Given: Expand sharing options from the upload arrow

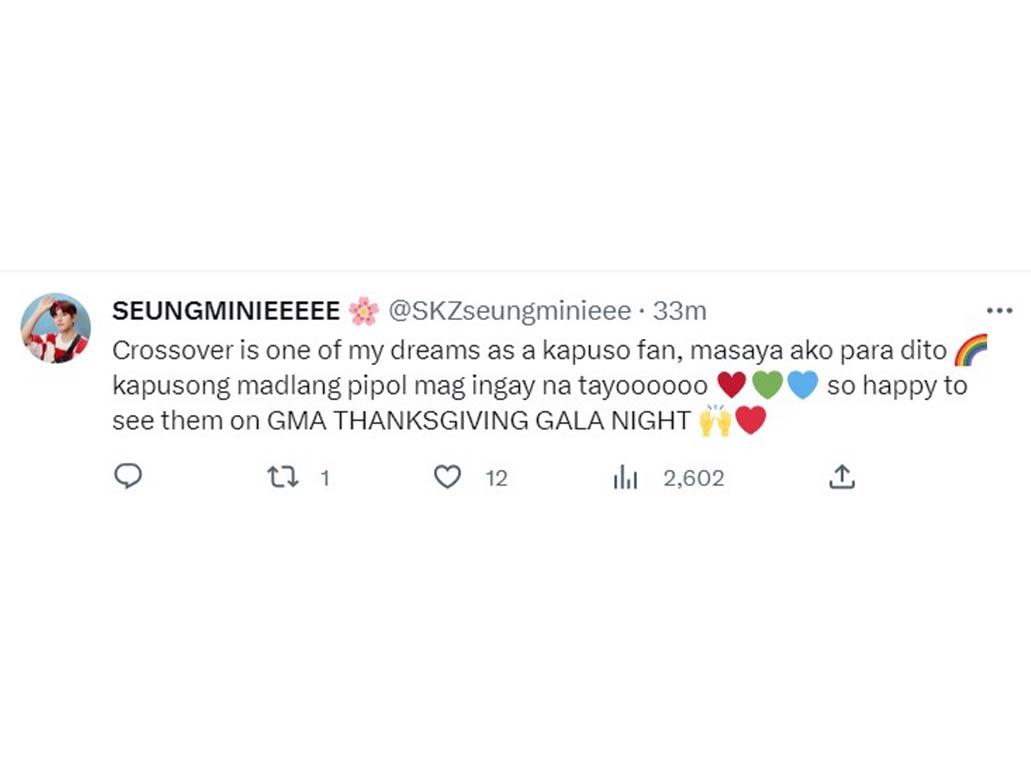Looking at the screenshot, I should click(842, 478).
